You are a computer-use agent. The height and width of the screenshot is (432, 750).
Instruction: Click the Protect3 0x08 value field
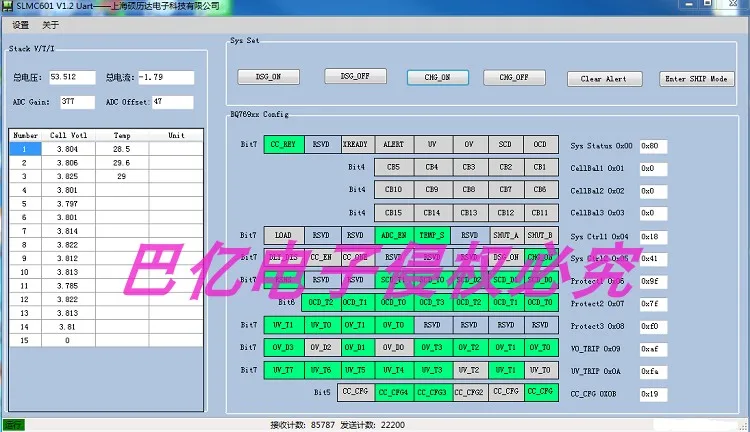(x=653, y=327)
